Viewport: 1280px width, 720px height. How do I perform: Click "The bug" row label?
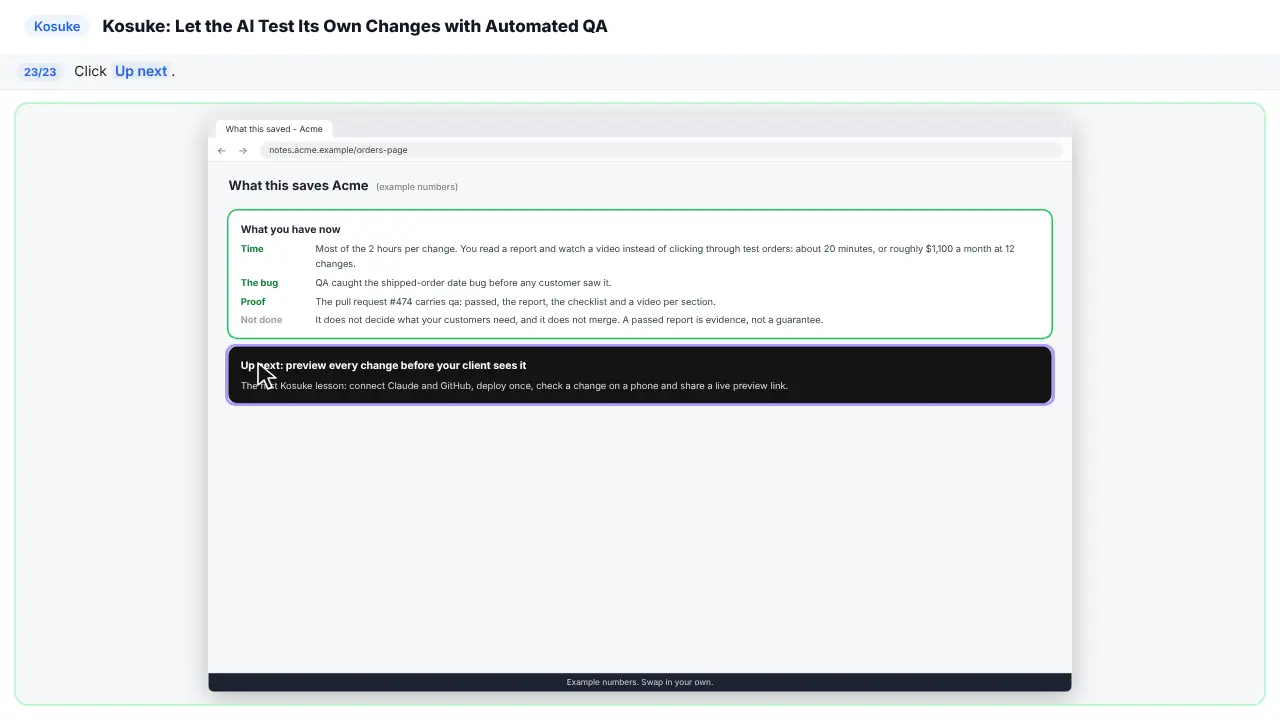click(259, 283)
